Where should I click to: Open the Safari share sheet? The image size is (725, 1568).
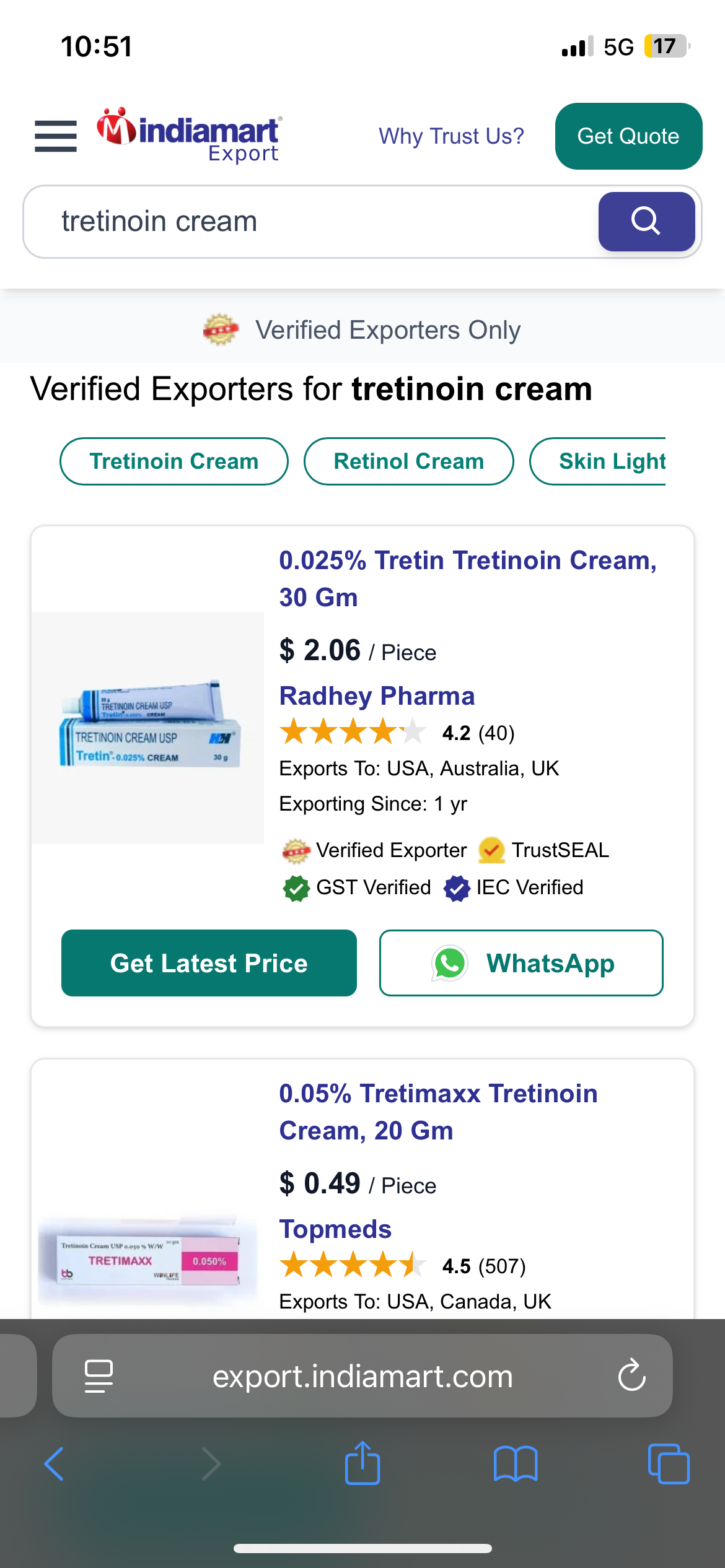pyautogui.click(x=362, y=1464)
